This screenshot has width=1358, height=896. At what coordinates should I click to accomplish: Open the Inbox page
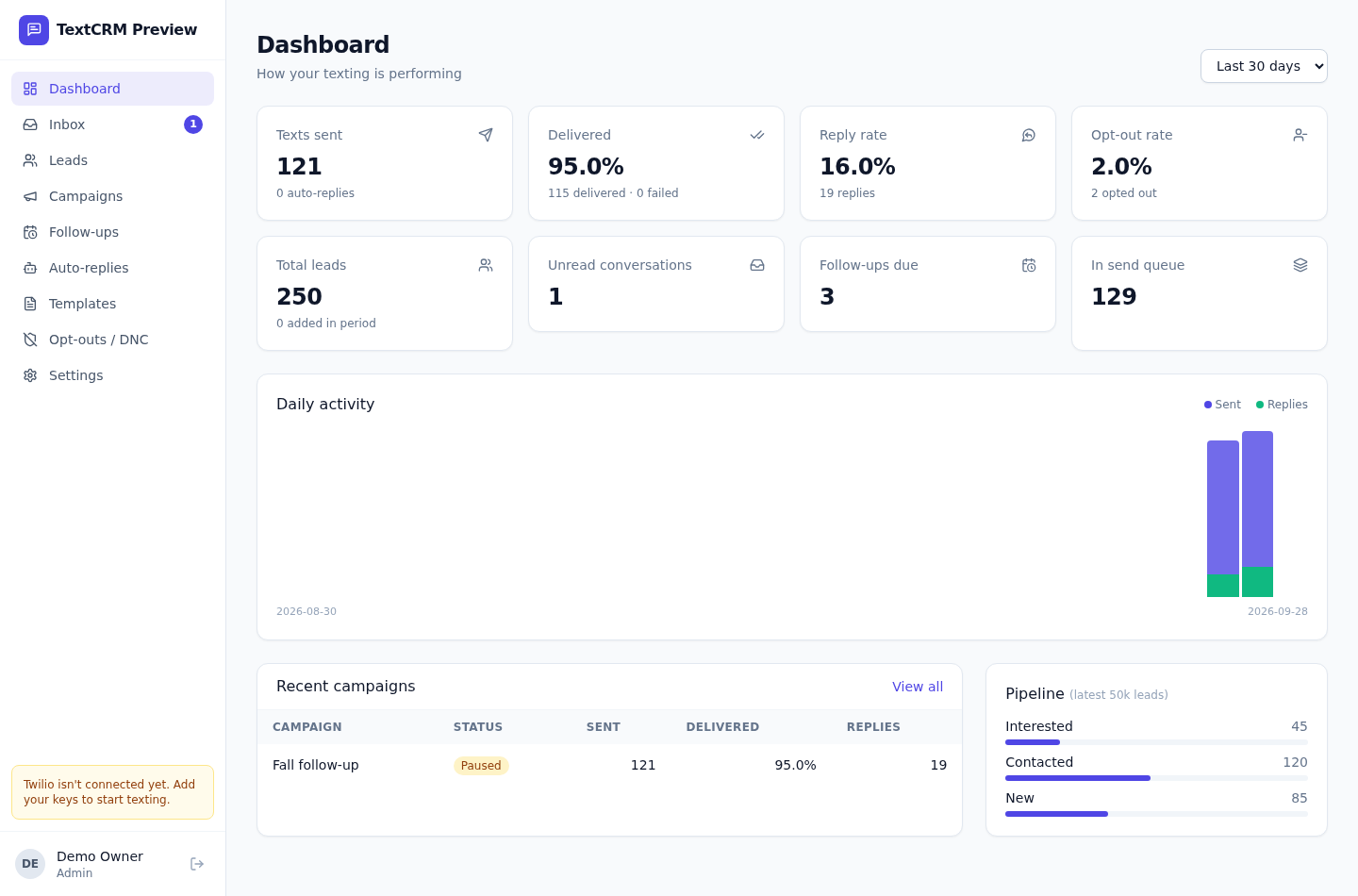pos(112,124)
